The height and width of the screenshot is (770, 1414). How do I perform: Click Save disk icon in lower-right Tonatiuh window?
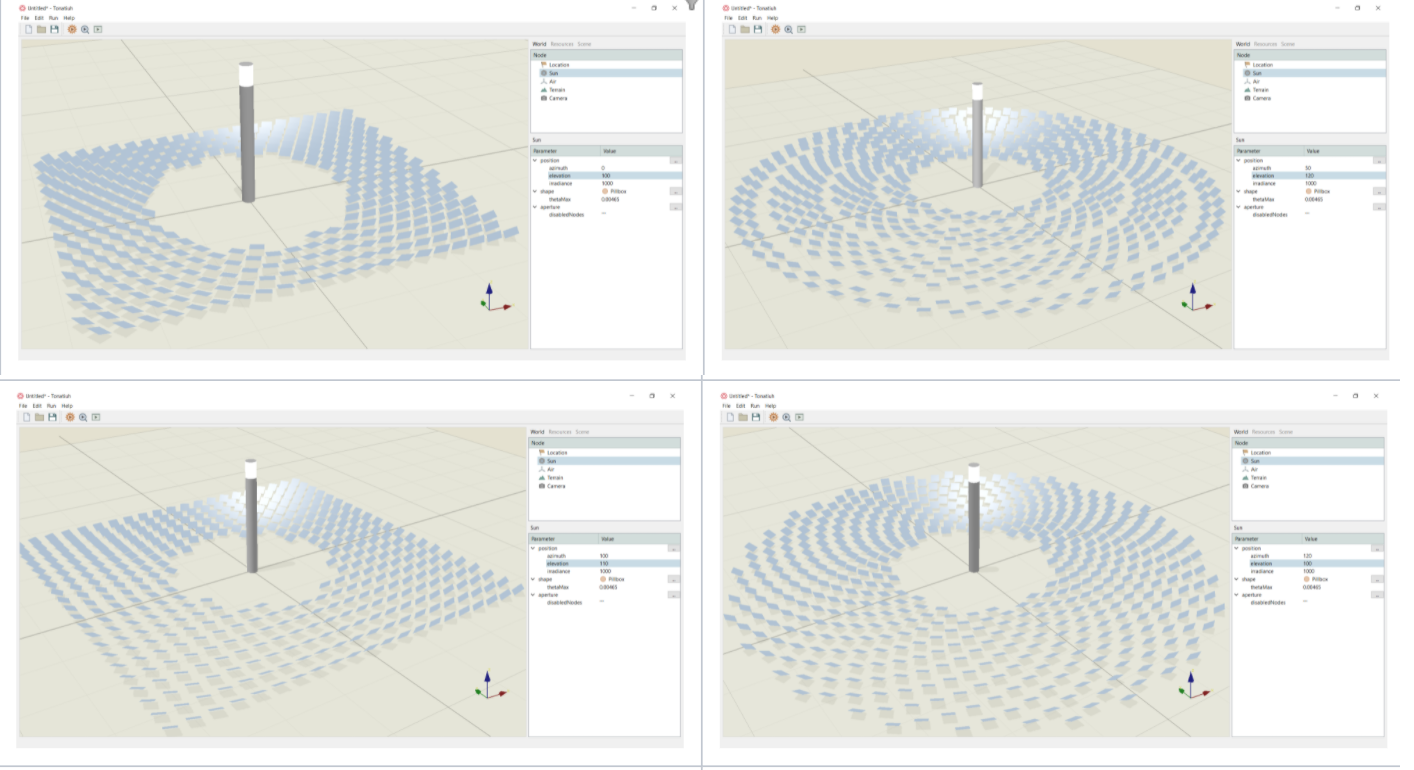click(x=755, y=417)
